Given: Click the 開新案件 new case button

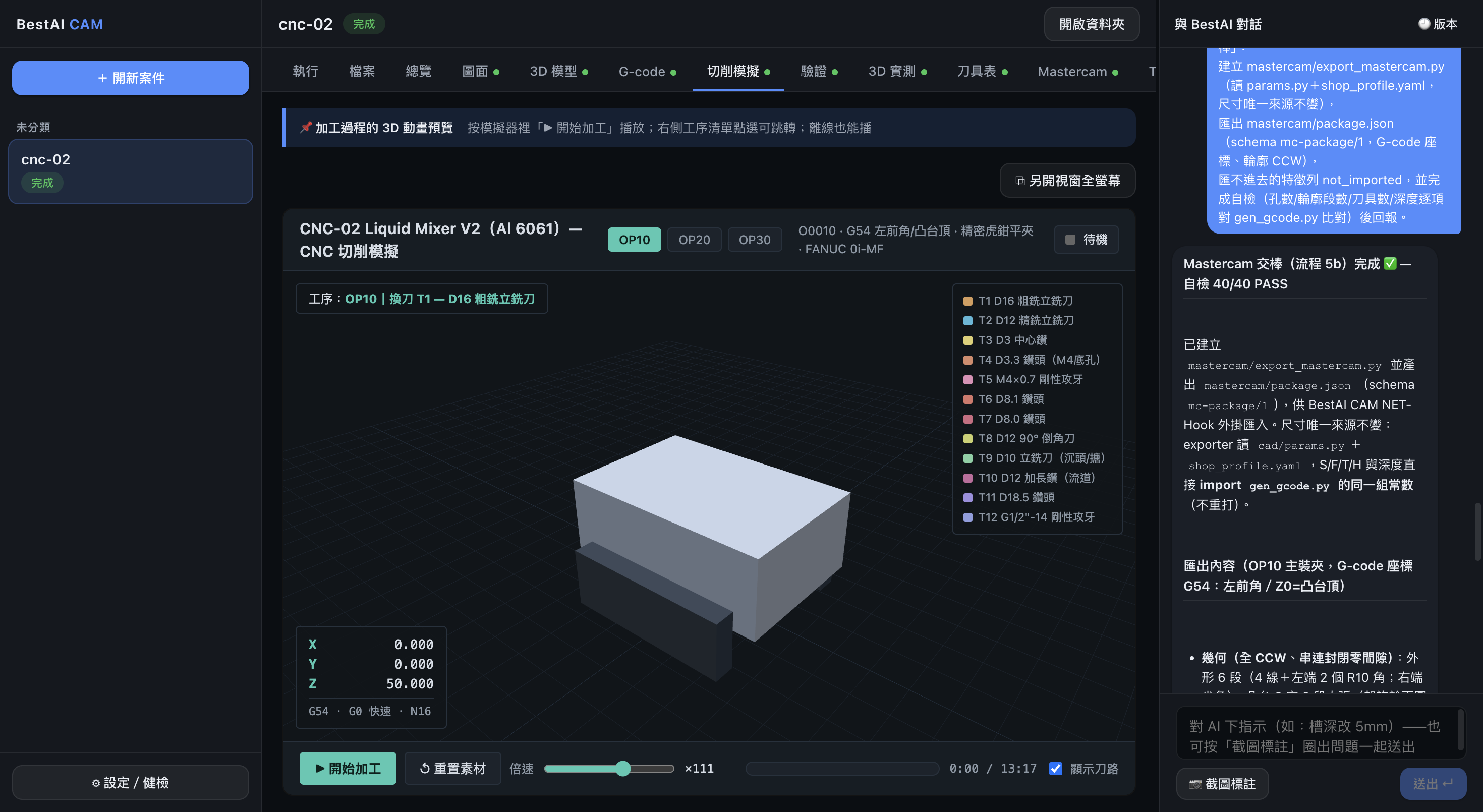Looking at the screenshot, I should point(131,78).
